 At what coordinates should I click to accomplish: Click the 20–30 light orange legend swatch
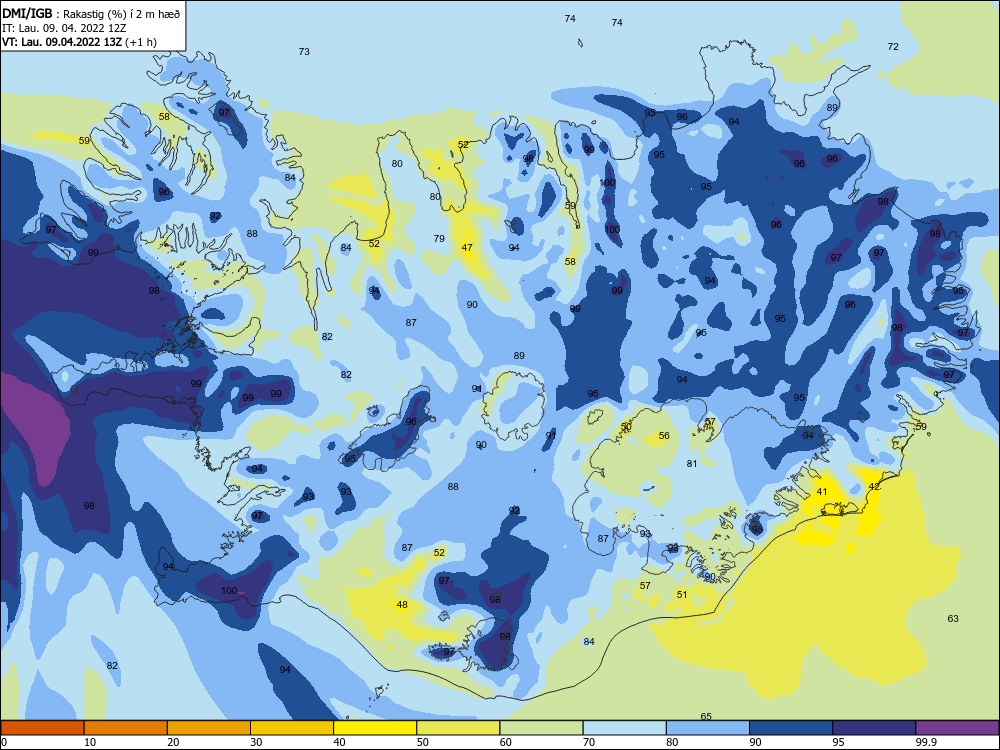tap(209, 728)
